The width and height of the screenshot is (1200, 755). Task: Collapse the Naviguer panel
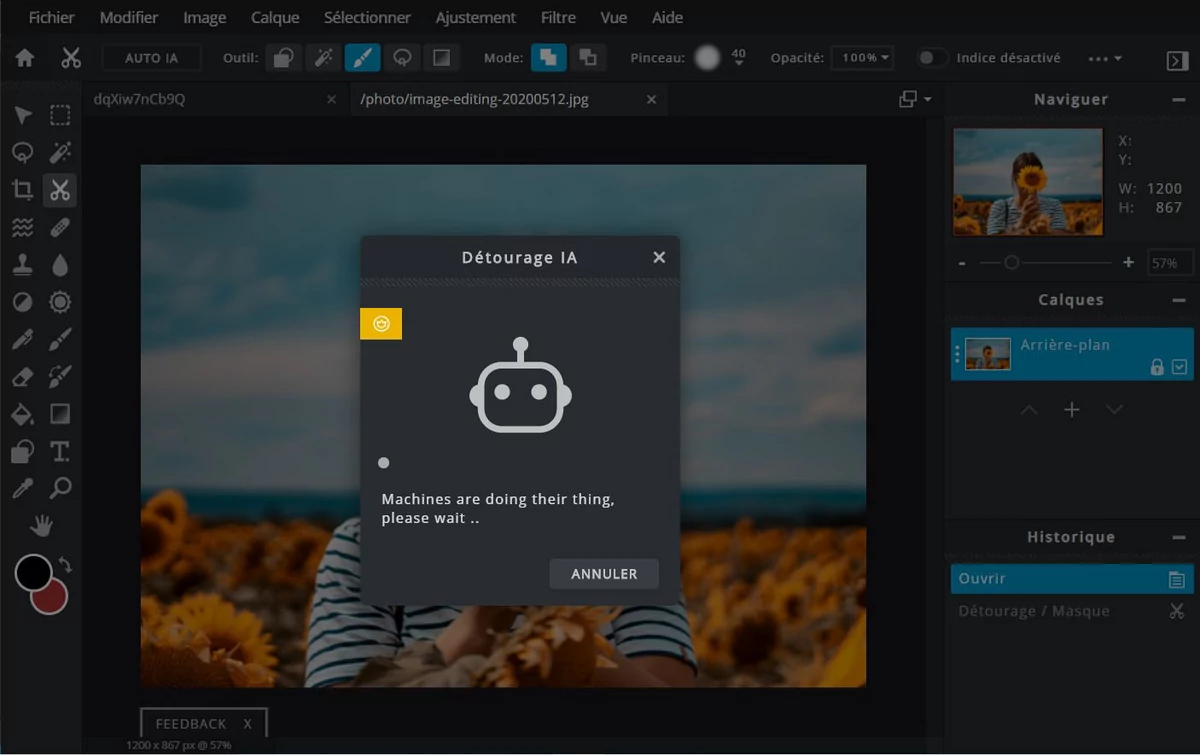point(1179,100)
